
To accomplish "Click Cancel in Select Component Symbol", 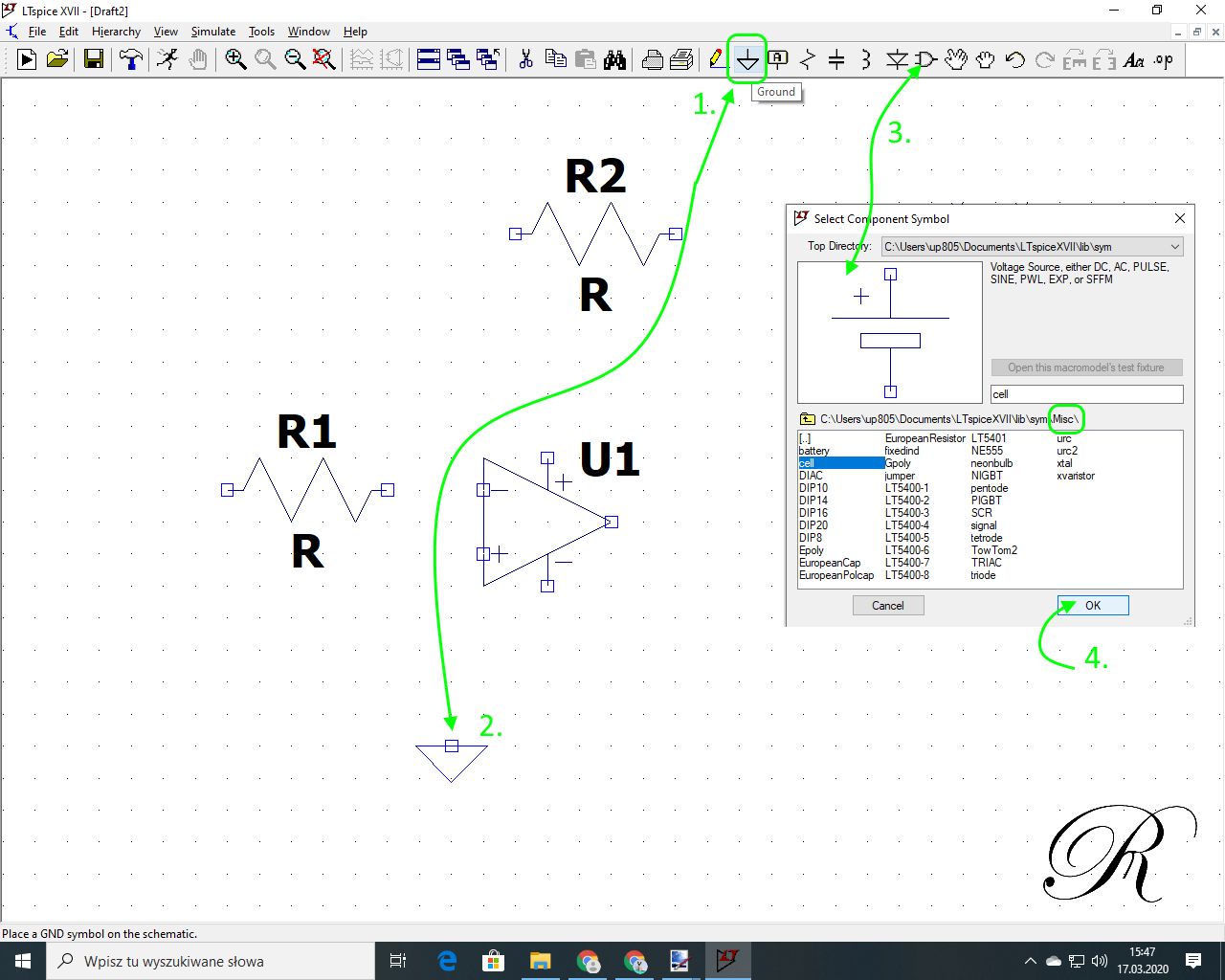I will click(x=888, y=605).
